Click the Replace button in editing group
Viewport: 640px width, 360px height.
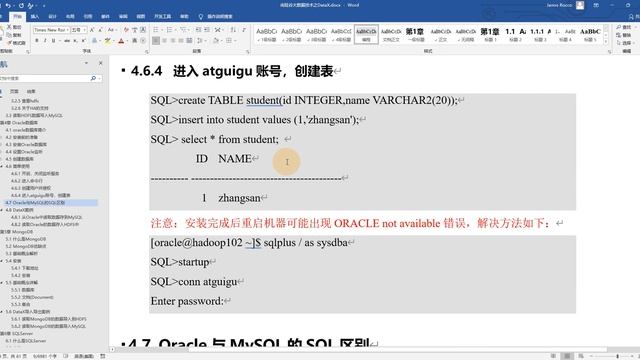coord(624,35)
